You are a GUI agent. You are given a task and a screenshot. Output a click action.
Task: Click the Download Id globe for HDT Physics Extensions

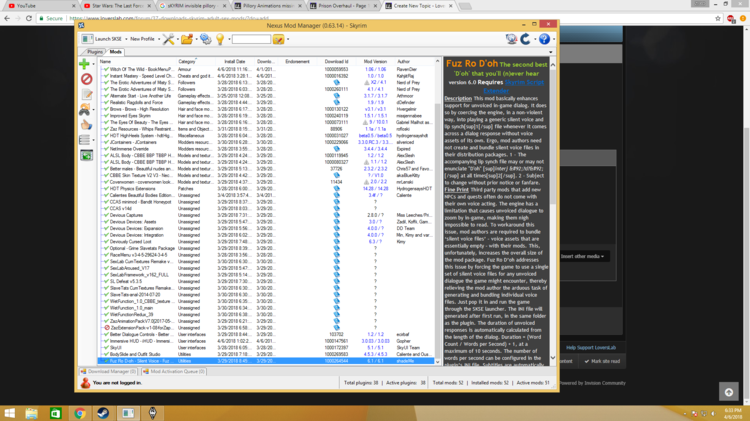pos(336,188)
